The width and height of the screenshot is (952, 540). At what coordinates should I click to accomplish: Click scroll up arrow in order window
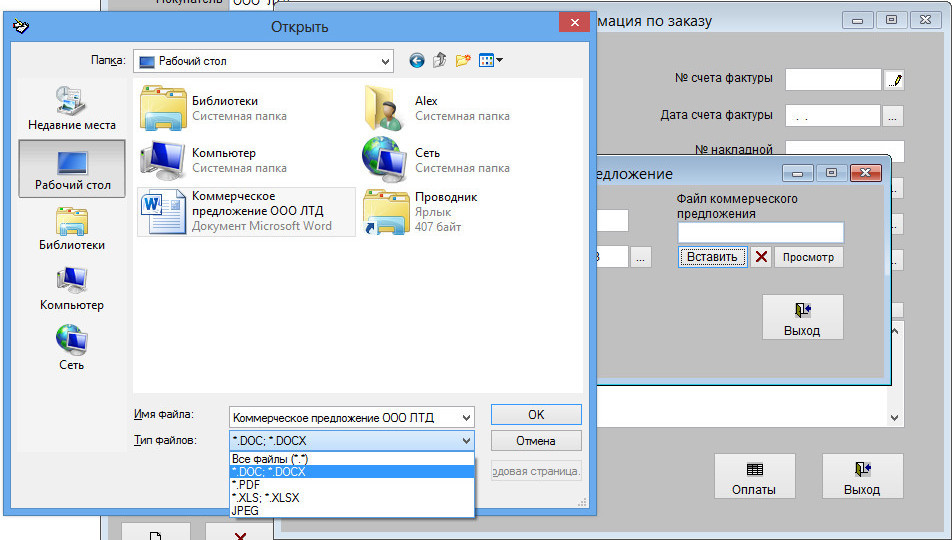[x=894, y=332]
